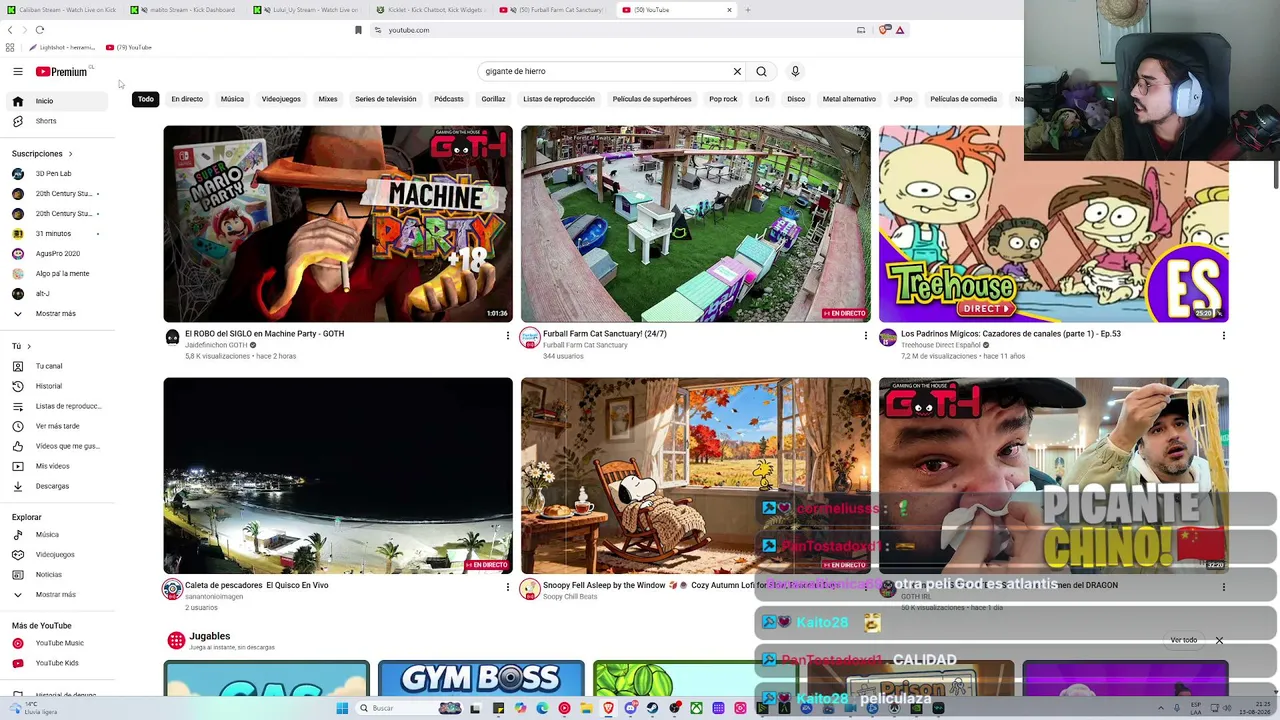Viewport: 1280px width, 720px height.
Task: Select the Series de televisión filter chip
Action: [x=385, y=99]
